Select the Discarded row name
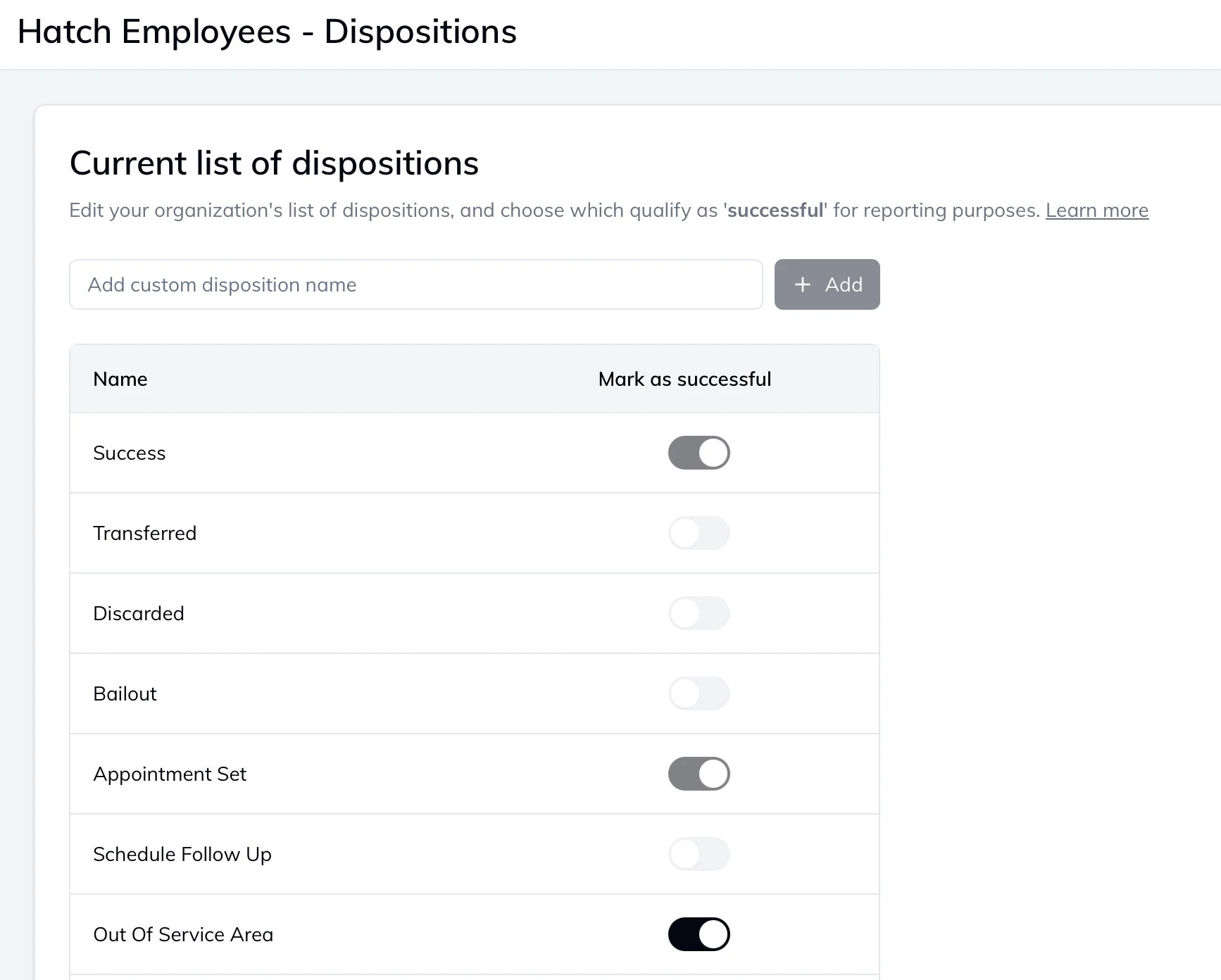Image resolution: width=1221 pixels, height=980 pixels. (x=139, y=613)
